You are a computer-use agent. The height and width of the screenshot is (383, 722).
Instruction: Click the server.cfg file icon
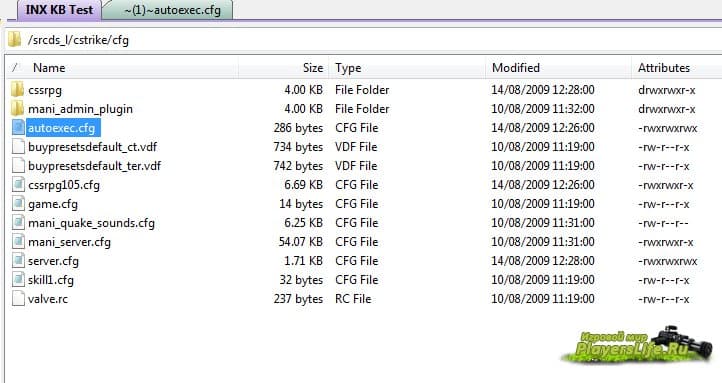(18, 261)
